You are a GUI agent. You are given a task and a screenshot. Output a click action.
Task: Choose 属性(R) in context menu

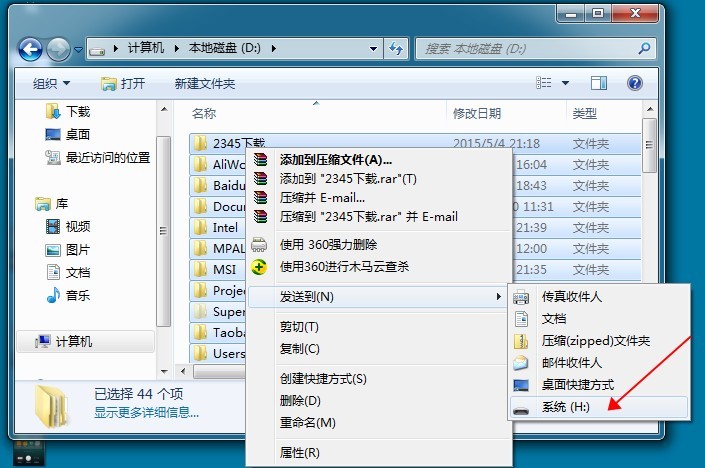tap(380, 453)
